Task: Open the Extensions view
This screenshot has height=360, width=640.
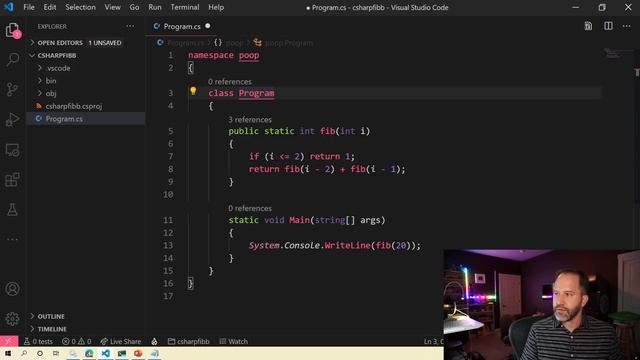Action: coord(13,180)
